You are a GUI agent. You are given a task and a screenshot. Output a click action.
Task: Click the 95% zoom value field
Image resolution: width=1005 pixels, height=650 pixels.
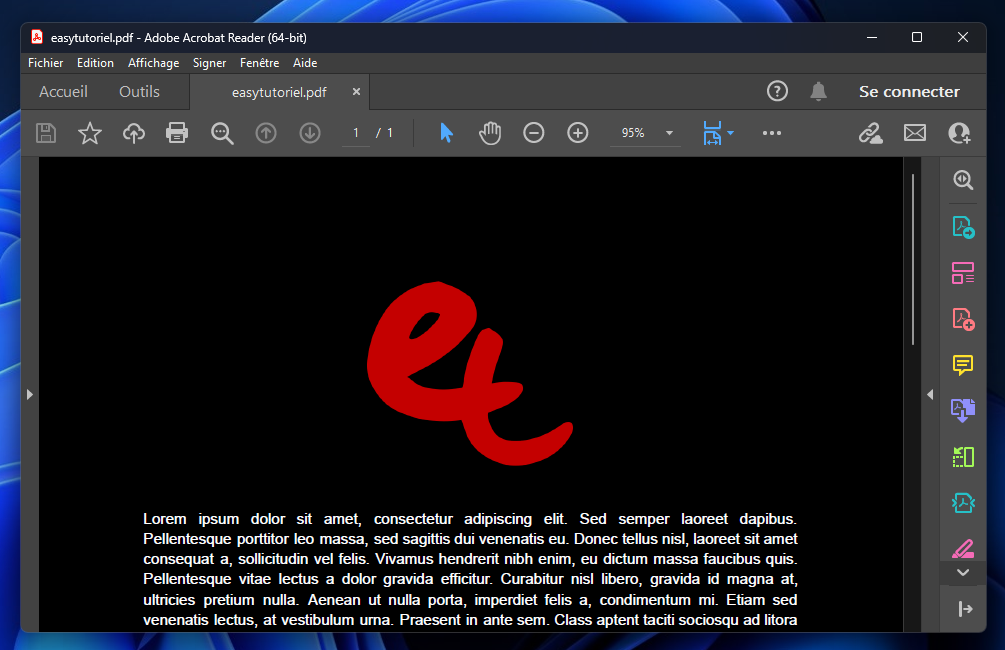633,133
